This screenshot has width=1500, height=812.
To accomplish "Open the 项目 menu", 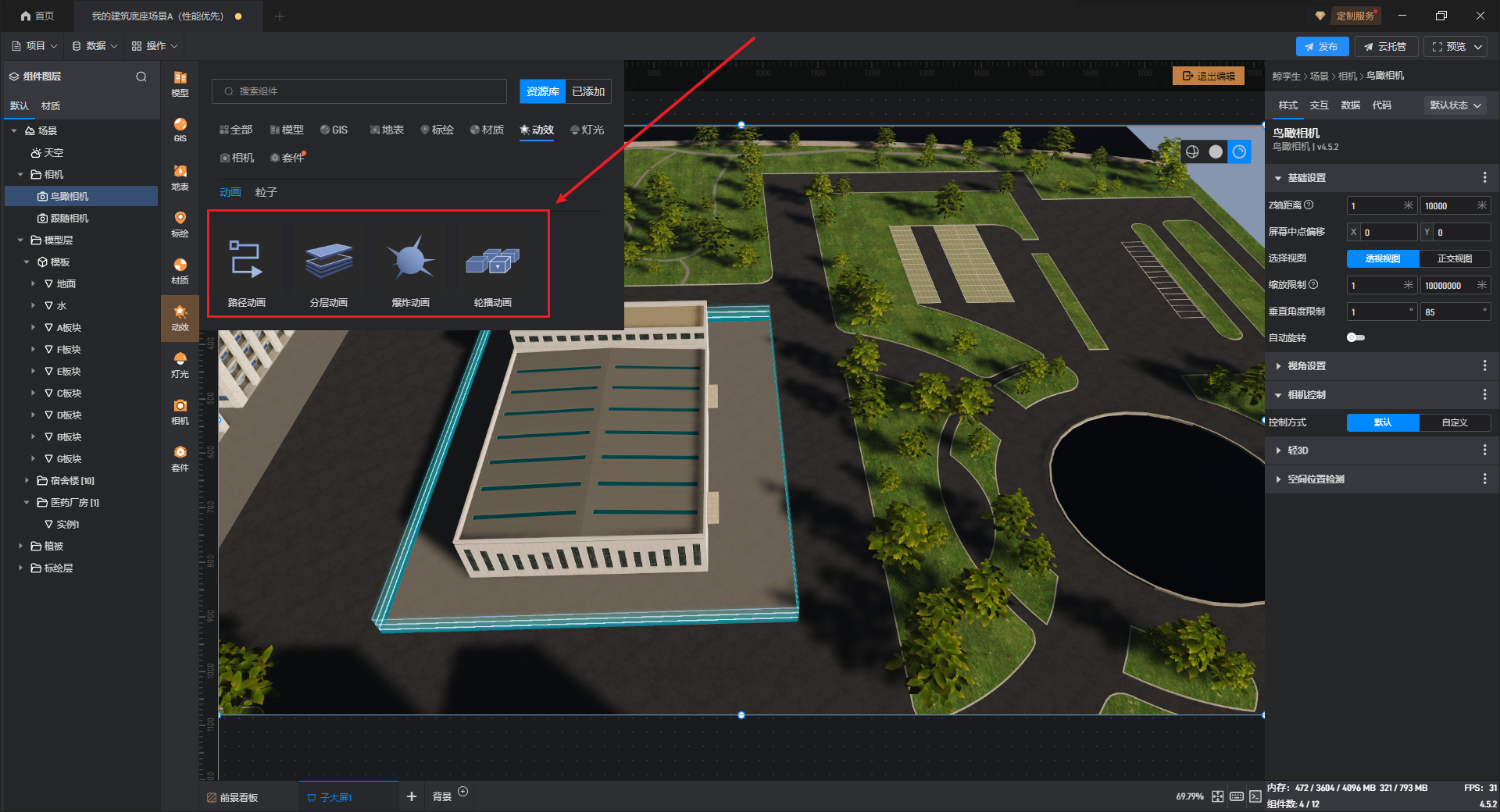I will click(x=35, y=46).
